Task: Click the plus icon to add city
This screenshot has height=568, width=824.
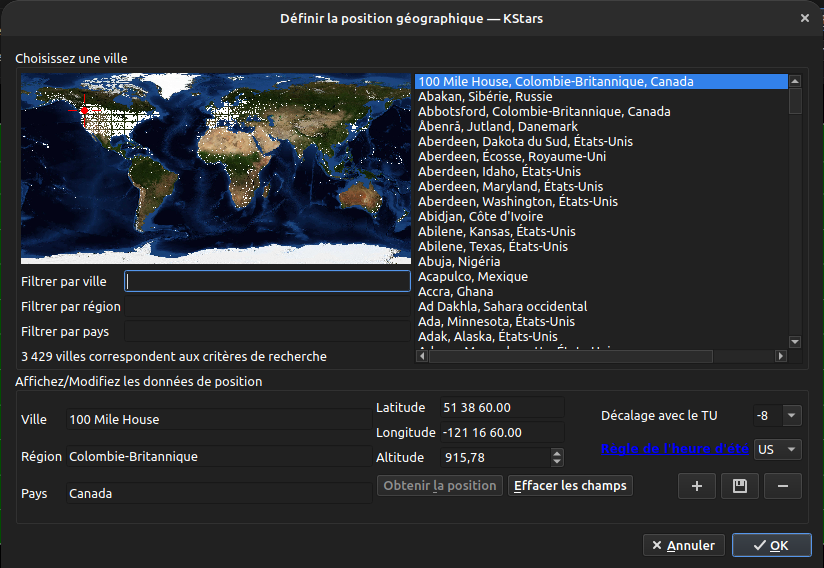Action: [x=696, y=486]
